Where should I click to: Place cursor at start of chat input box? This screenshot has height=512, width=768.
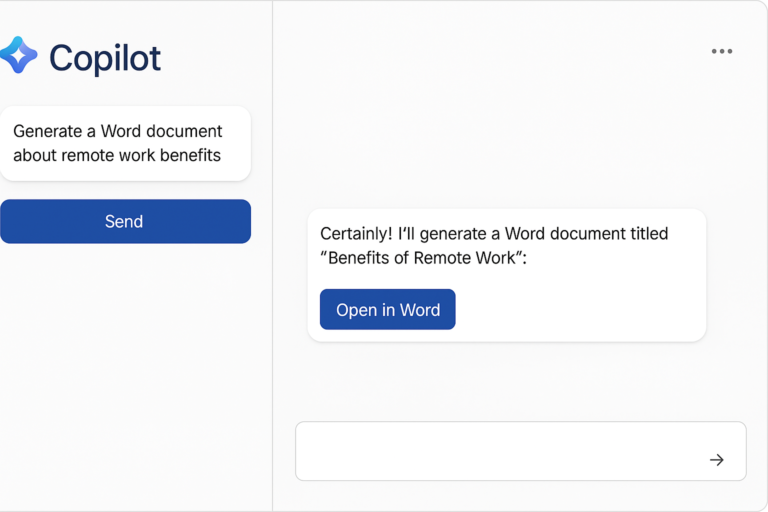click(312, 451)
